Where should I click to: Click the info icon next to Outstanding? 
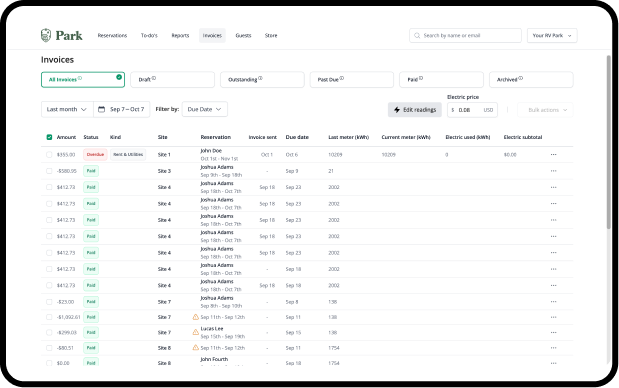click(260, 78)
